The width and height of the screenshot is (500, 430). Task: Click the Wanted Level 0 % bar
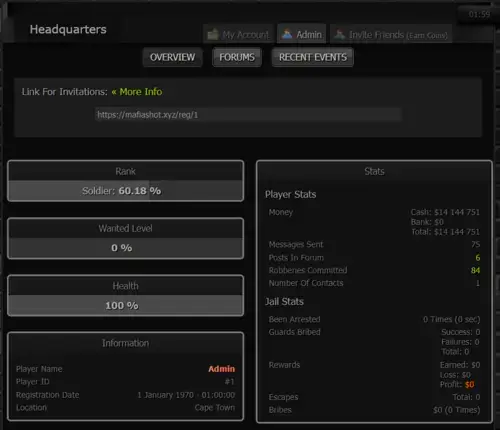(126, 248)
